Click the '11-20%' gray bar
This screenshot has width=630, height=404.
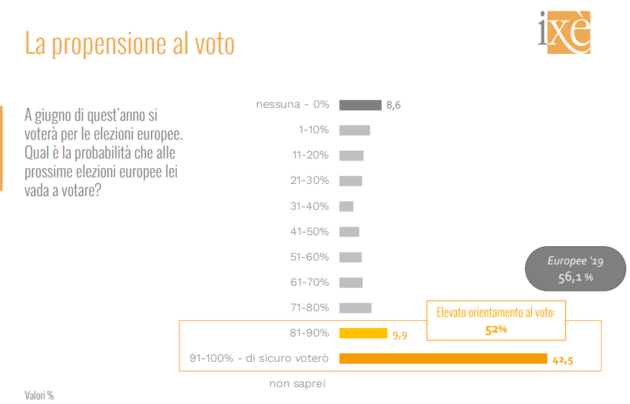click(x=351, y=155)
